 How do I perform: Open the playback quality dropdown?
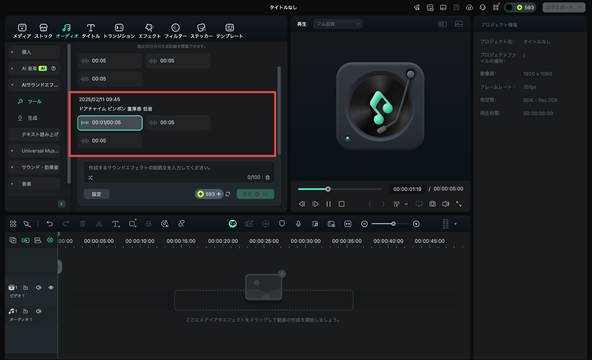tap(338, 24)
